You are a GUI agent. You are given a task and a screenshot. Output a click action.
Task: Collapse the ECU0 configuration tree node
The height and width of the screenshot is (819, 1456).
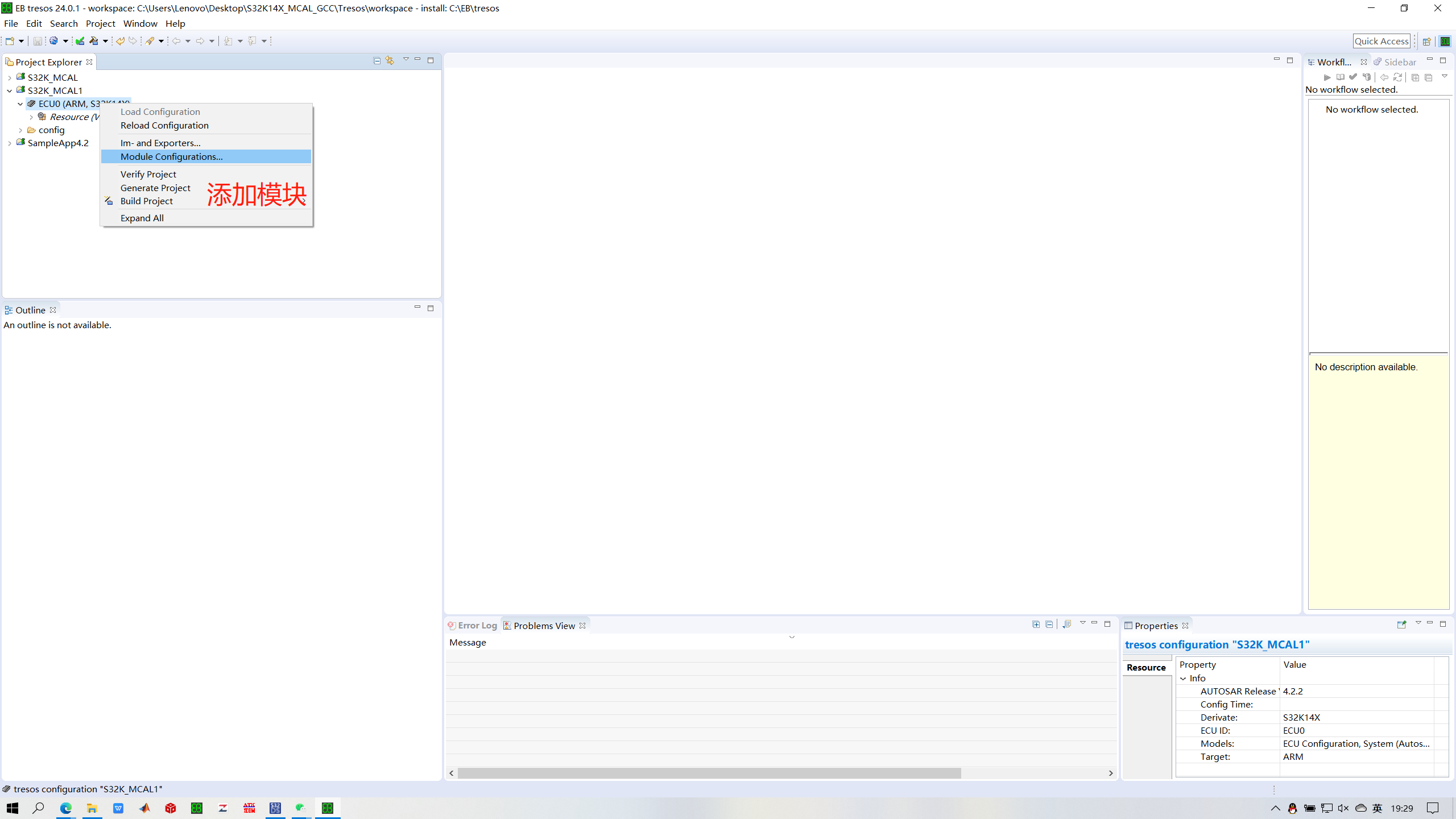(20, 104)
